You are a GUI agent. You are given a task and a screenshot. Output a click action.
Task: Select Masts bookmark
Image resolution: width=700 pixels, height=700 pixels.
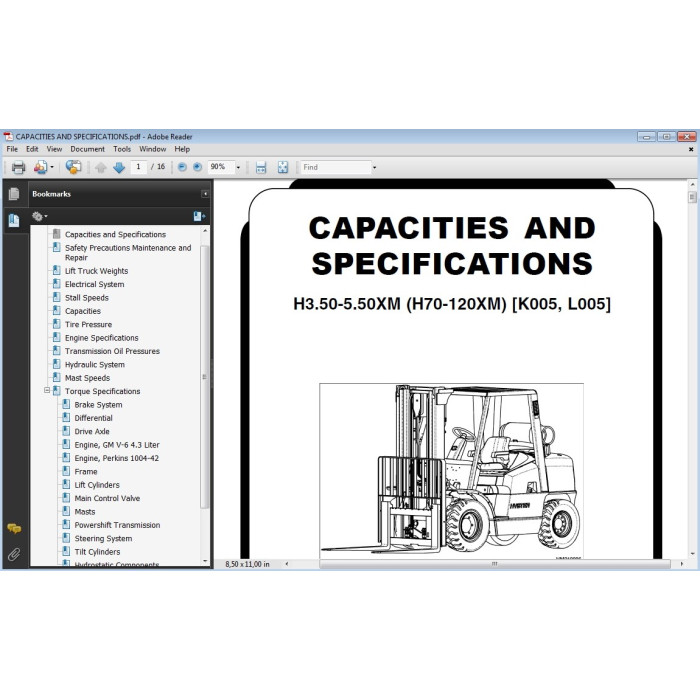click(x=84, y=512)
